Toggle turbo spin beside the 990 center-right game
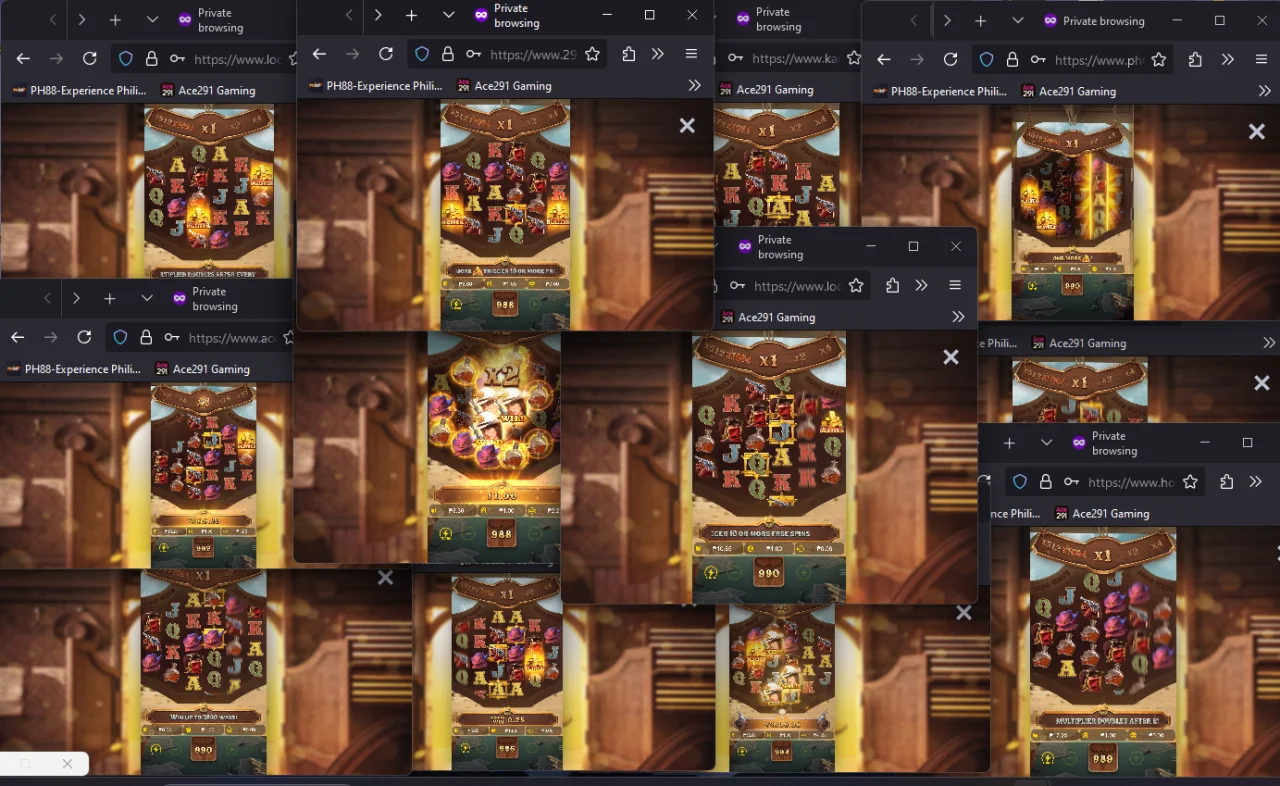1280x786 pixels. coord(710,574)
